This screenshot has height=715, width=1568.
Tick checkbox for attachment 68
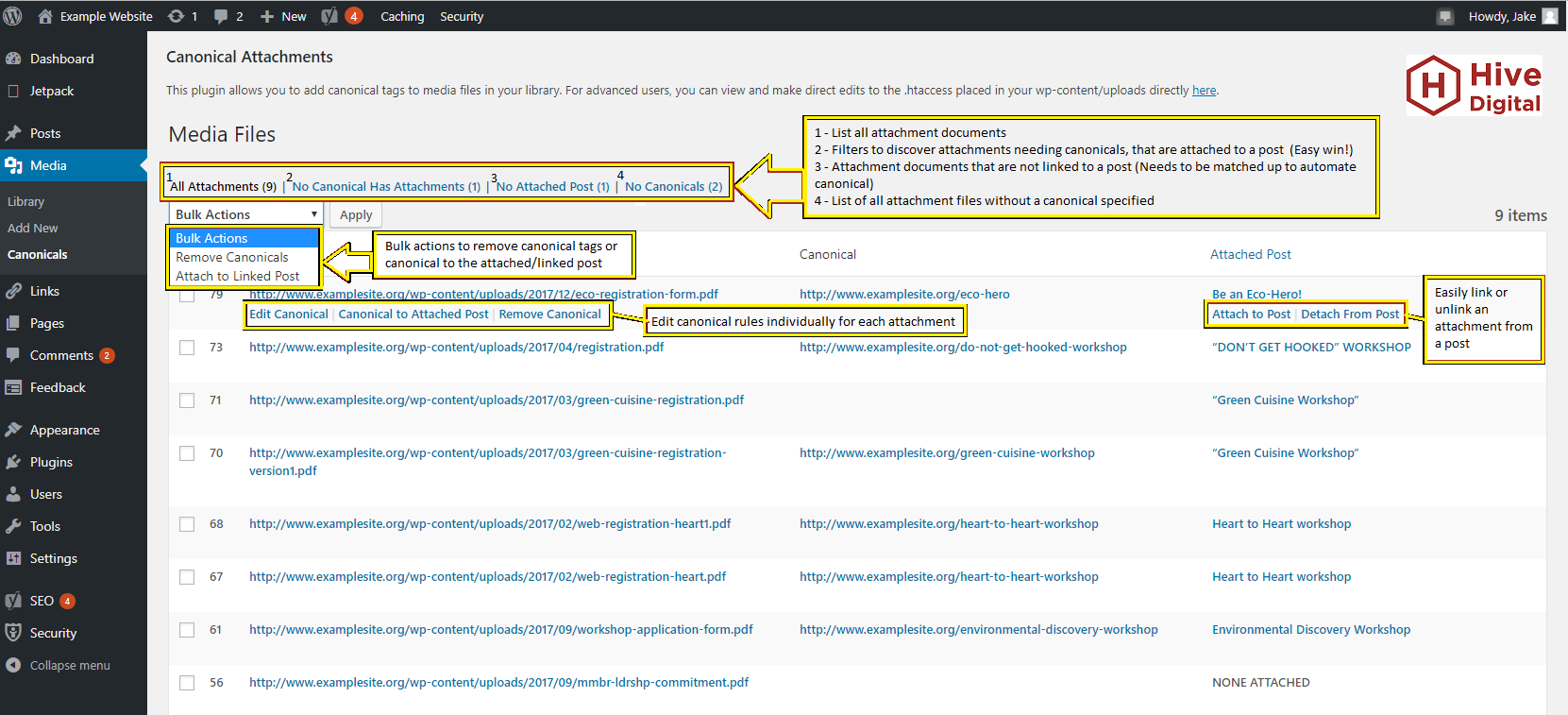pos(187,524)
